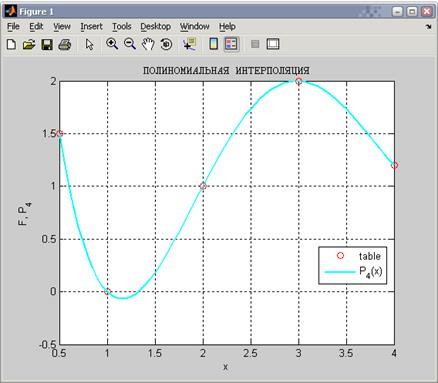Select the Rotate 3D tool
Viewport: 438px width, 383px height.
coord(166,44)
